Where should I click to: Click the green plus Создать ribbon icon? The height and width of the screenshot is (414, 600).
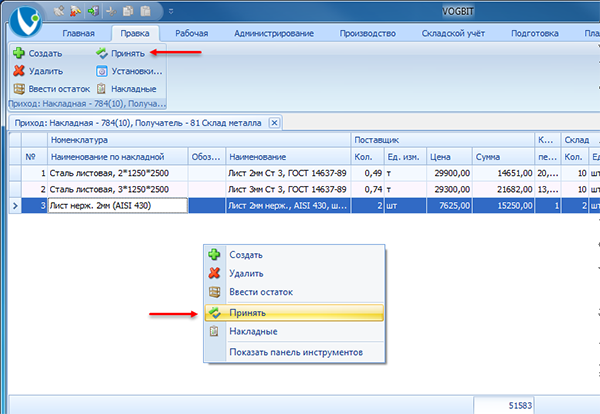[x=19, y=52]
